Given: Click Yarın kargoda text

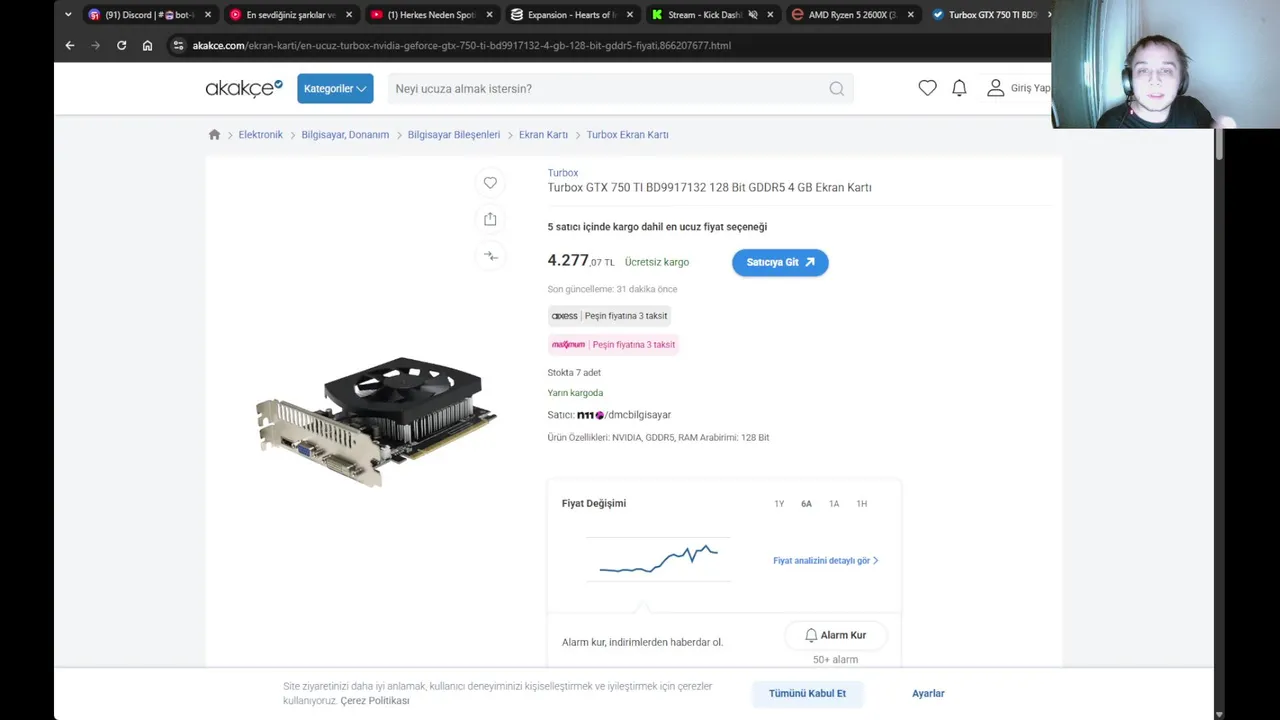Looking at the screenshot, I should pos(575,393).
